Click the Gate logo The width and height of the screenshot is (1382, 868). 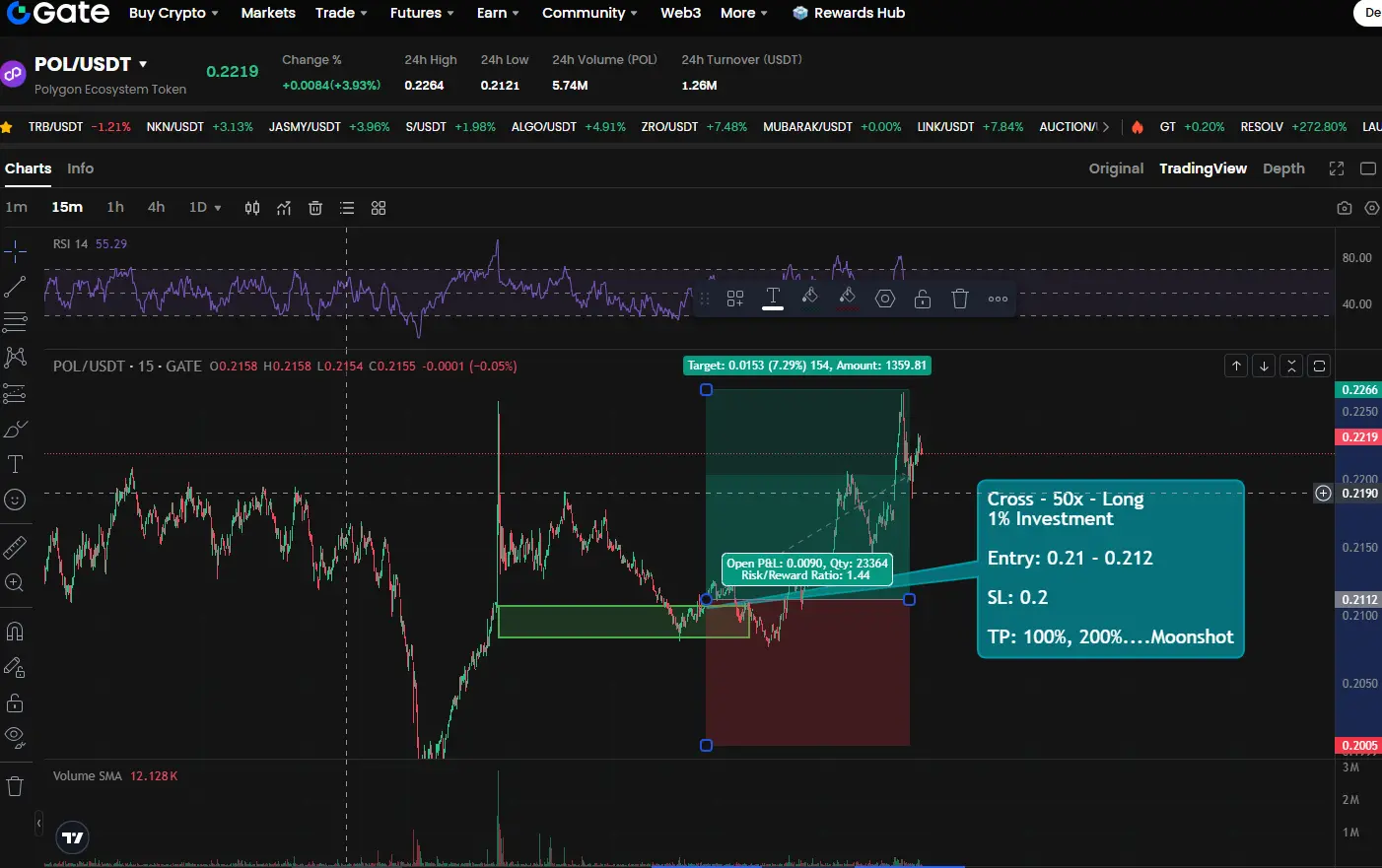point(57,12)
